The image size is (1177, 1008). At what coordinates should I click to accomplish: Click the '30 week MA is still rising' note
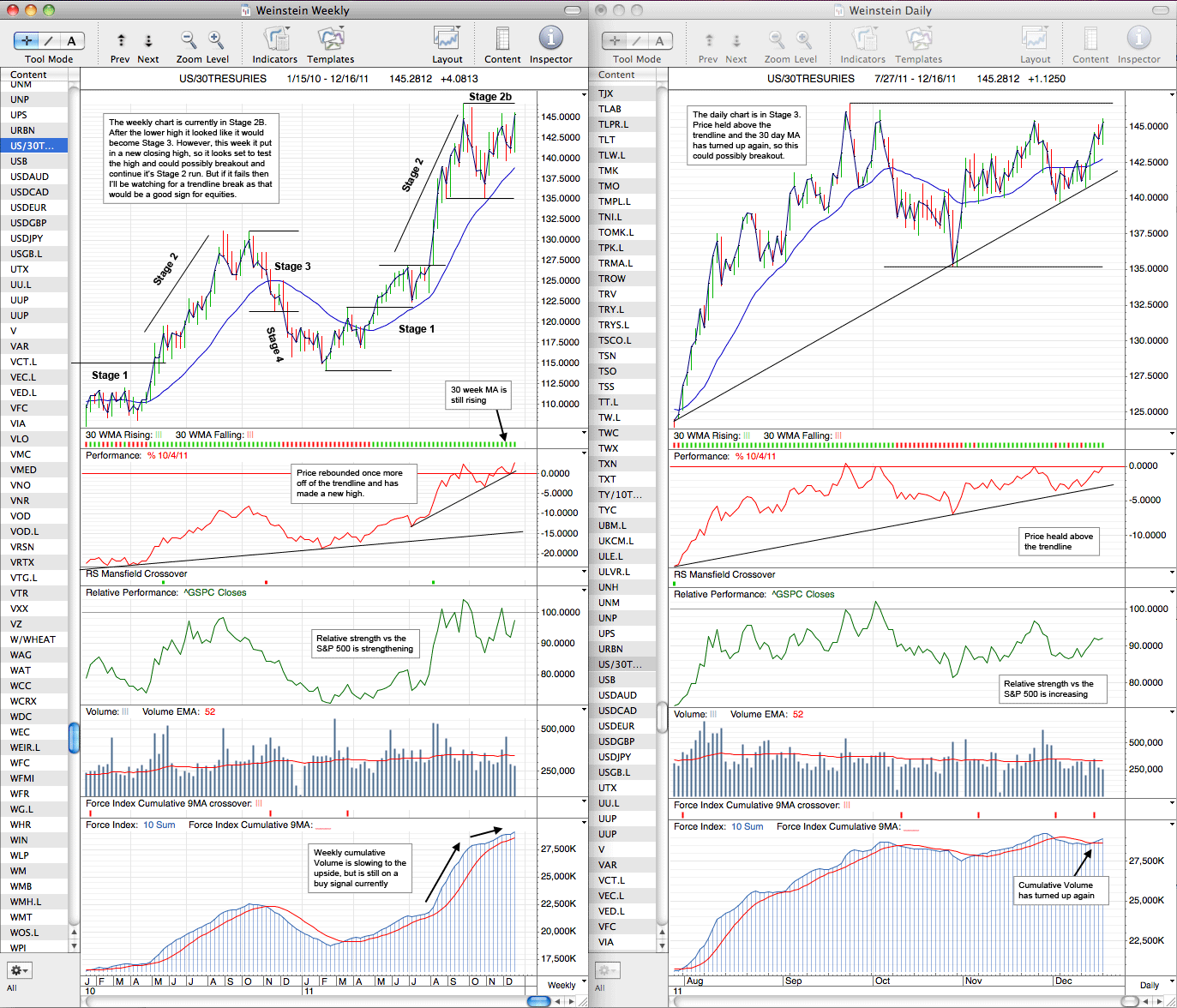point(478,395)
